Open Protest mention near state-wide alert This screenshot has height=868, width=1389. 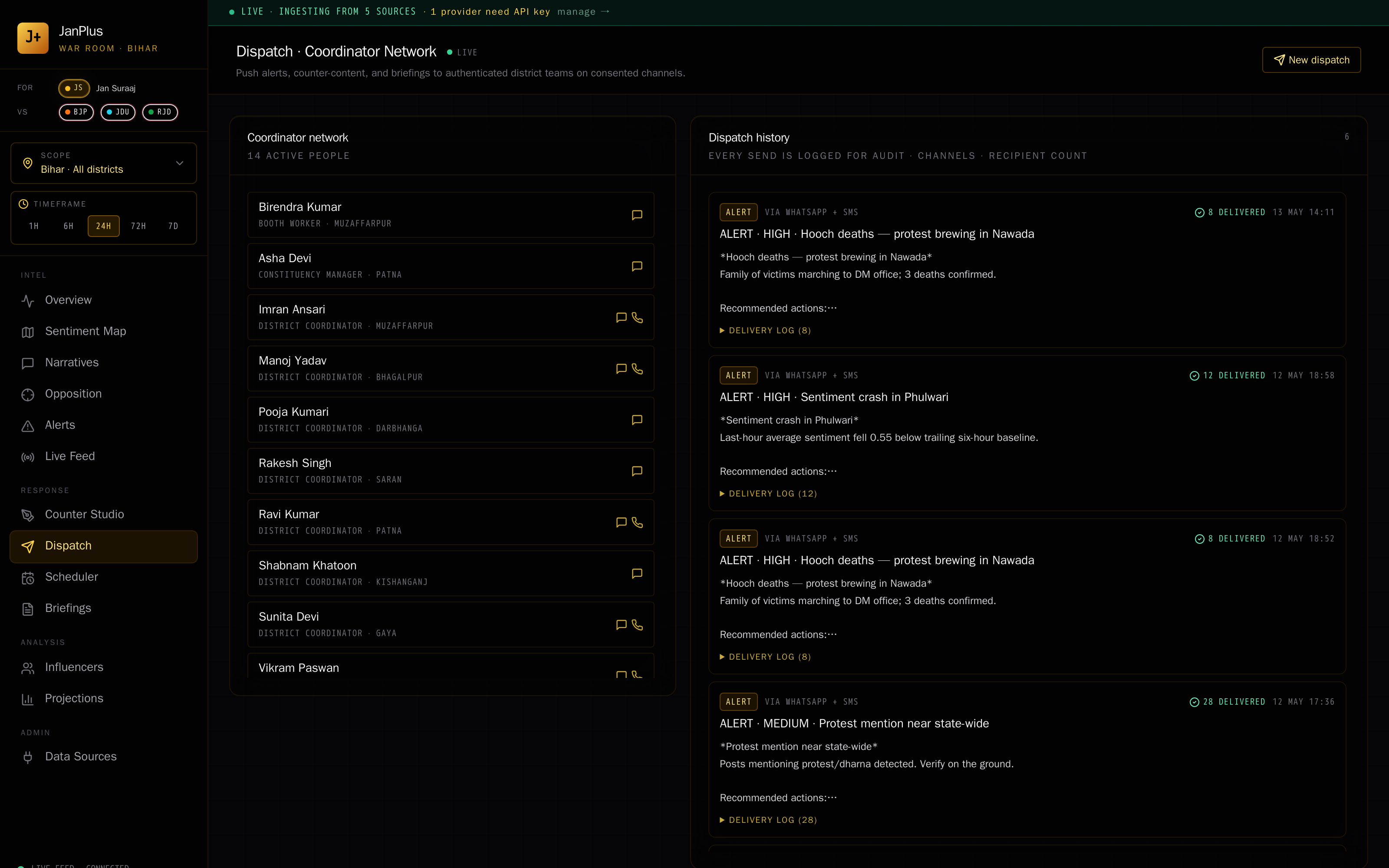click(x=854, y=723)
